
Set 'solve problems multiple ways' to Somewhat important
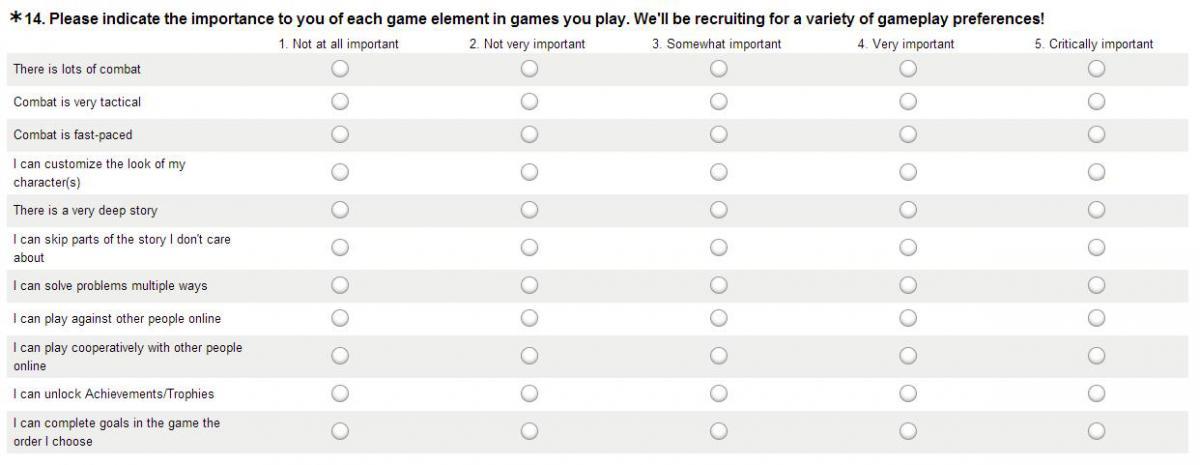pyautogui.click(x=718, y=285)
